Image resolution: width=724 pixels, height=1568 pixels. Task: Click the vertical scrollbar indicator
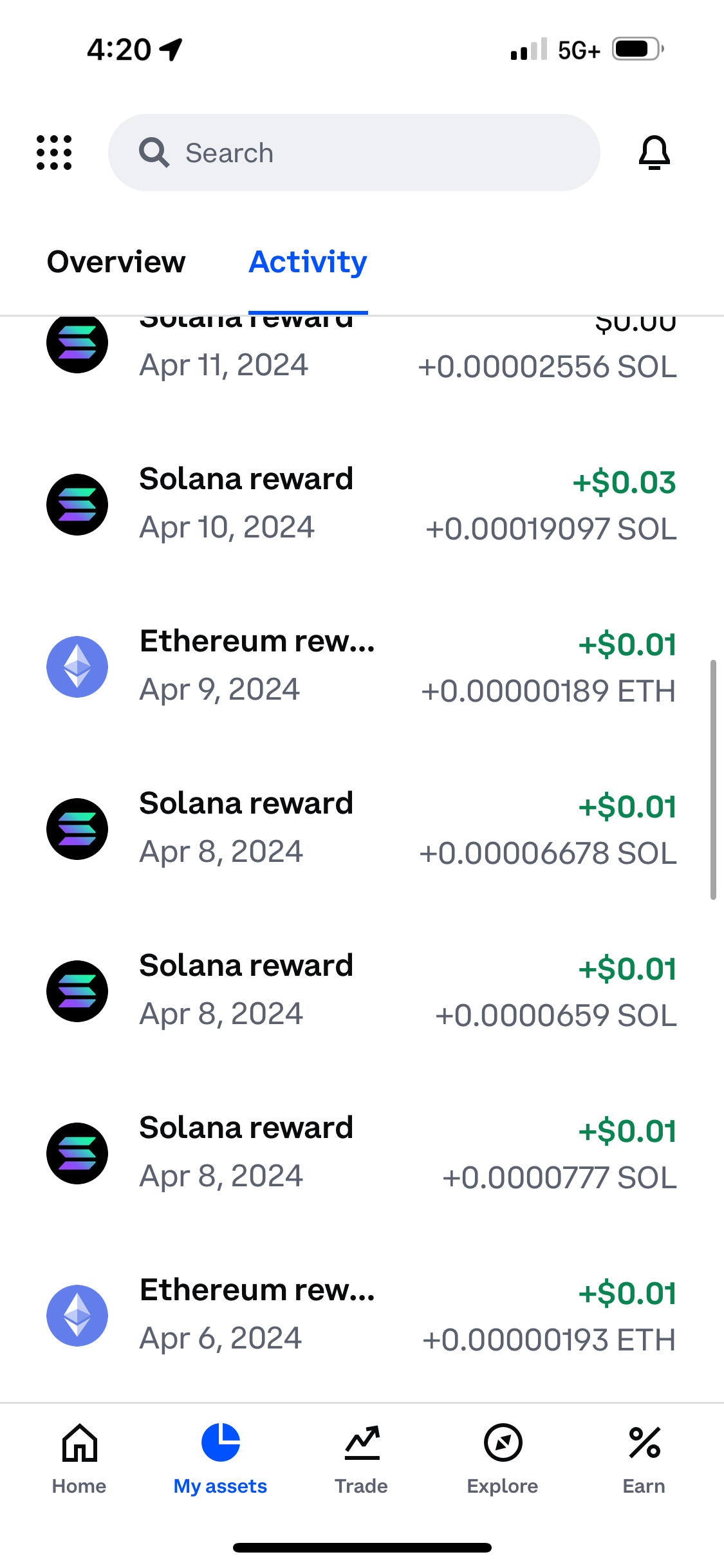[713, 779]
